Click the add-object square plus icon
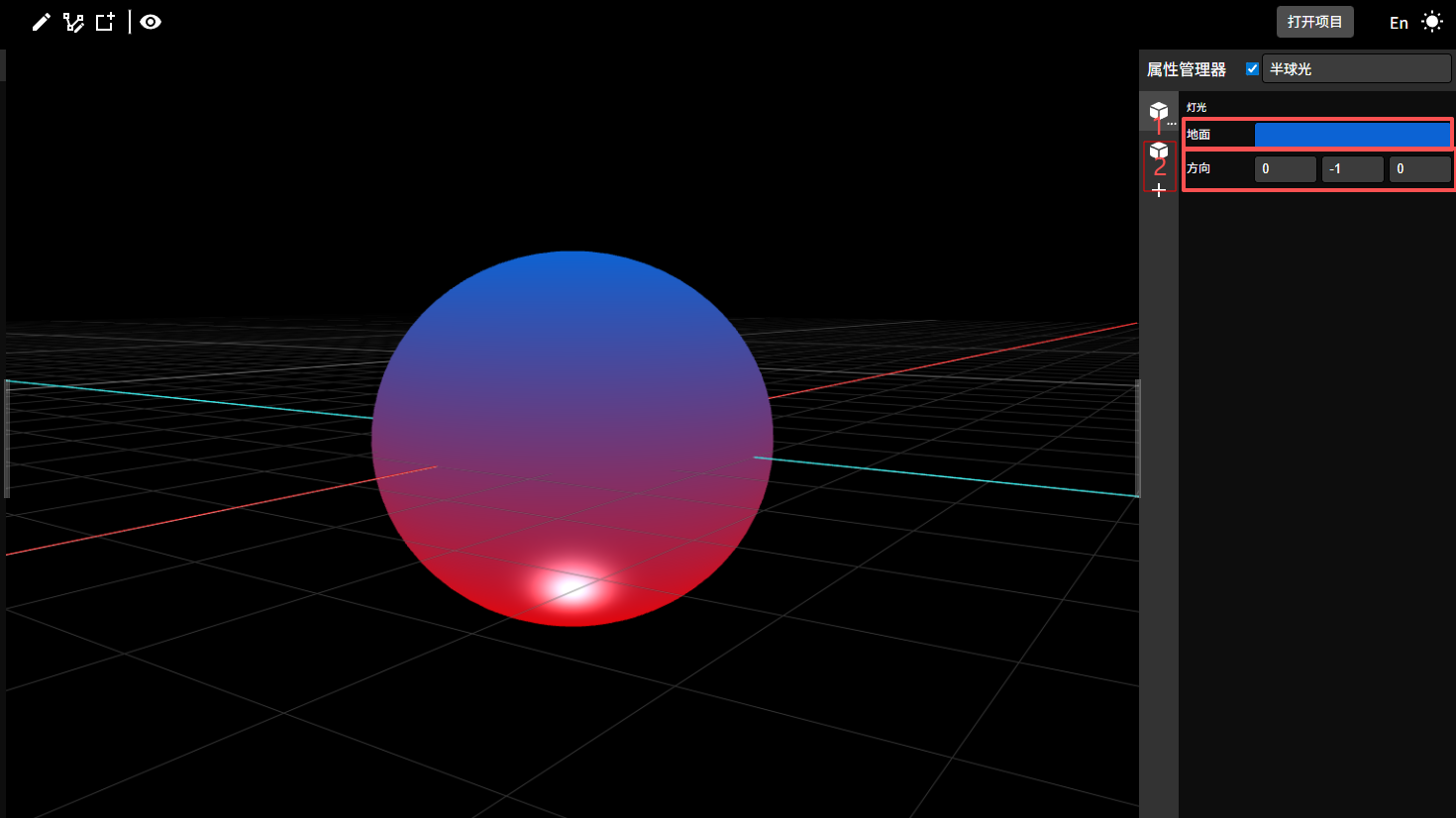1456x818 pixels. pos(105,22)
